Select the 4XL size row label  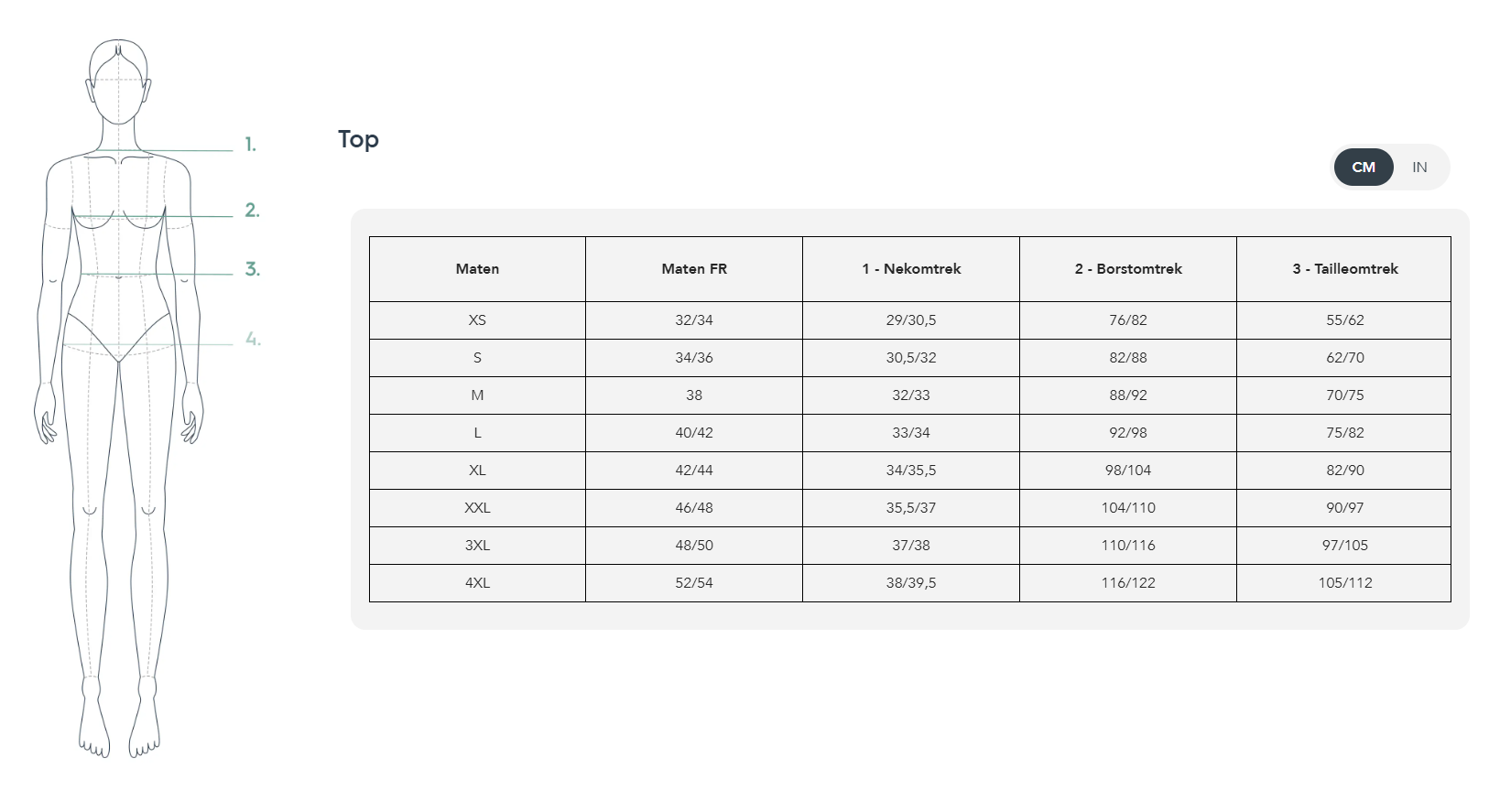point(477,583)
